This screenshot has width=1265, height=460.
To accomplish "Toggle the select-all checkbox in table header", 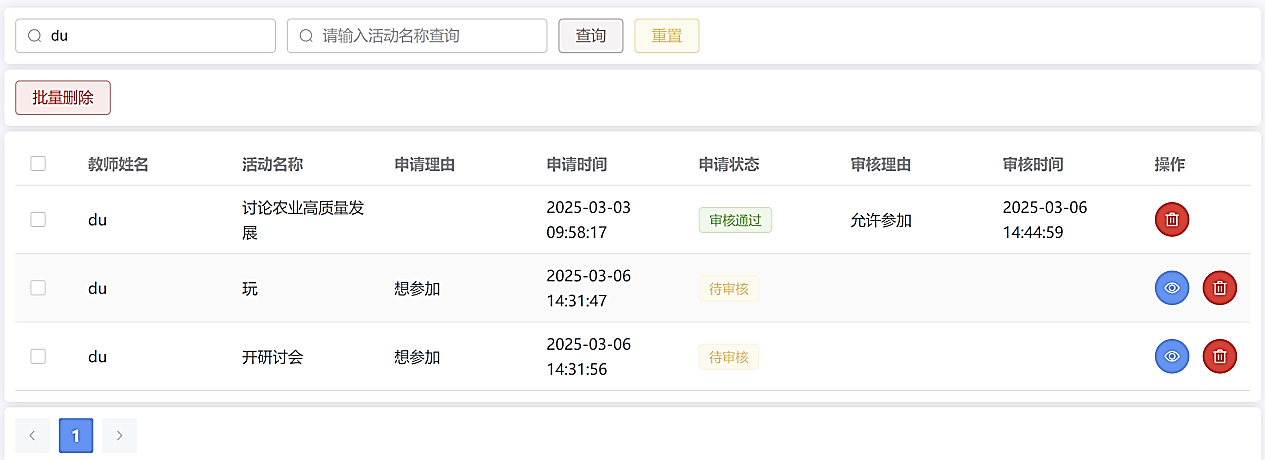I will coord(38,164).
